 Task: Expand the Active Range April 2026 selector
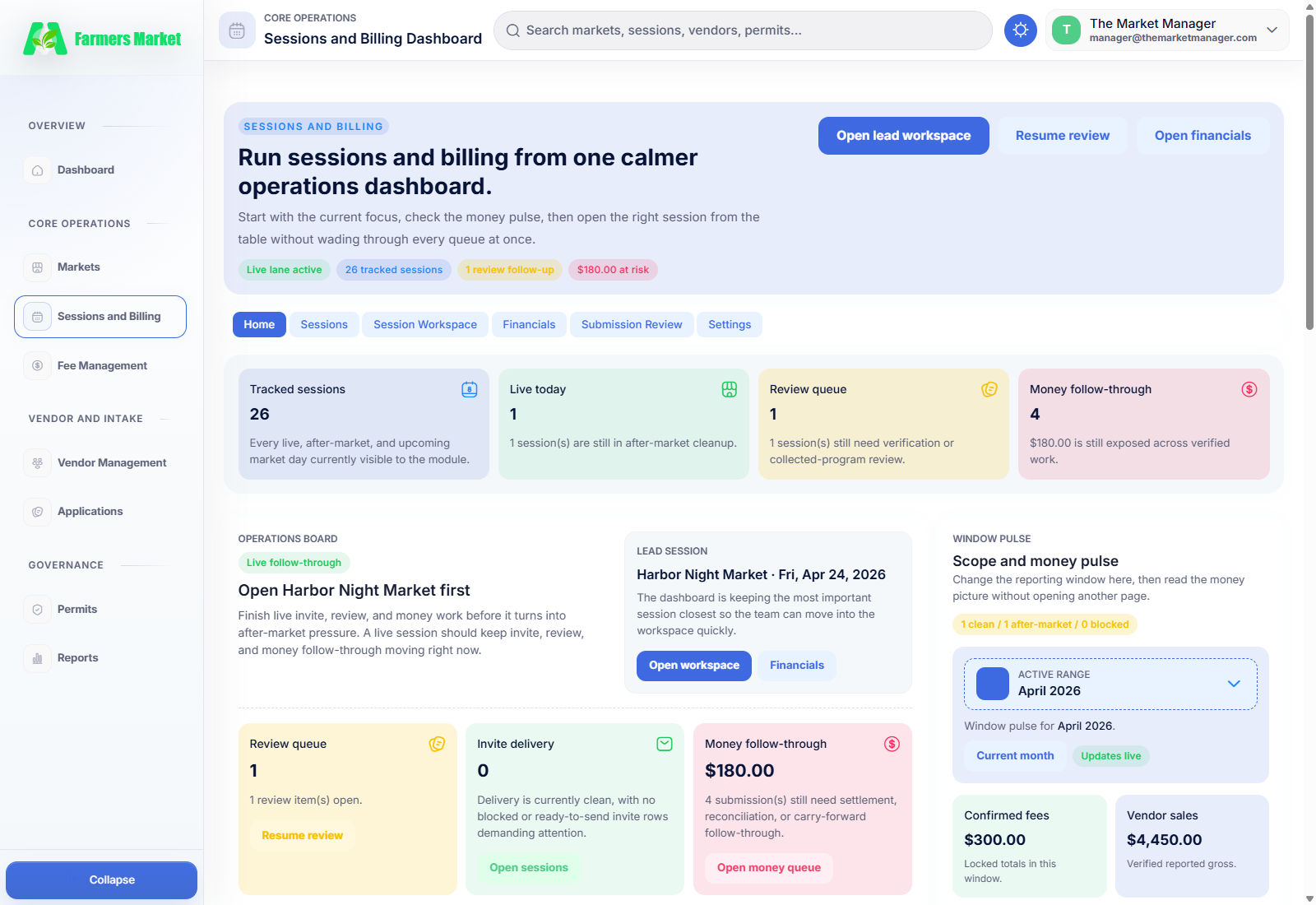coord(1110,684)
